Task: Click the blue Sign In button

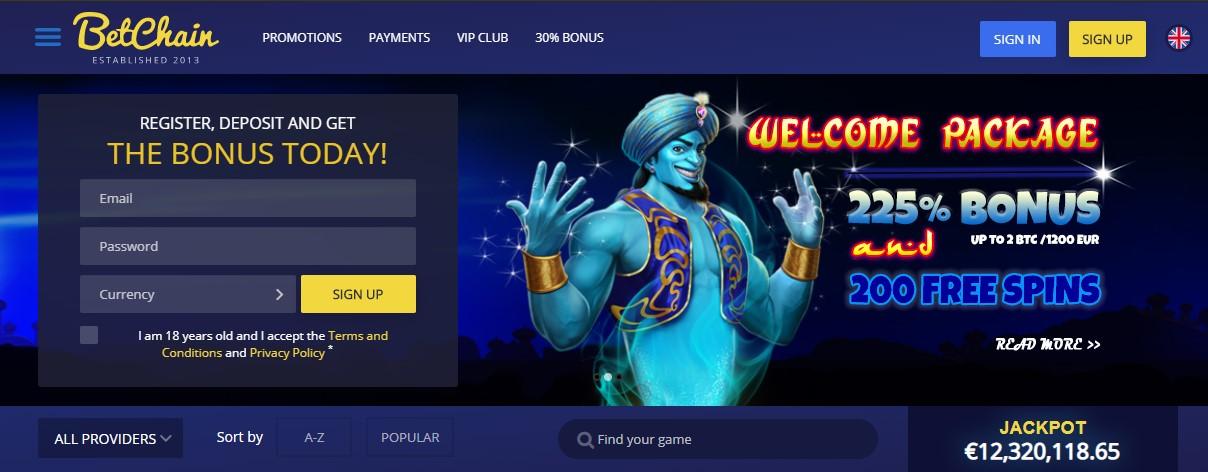Action: [x=1018, y=39]
